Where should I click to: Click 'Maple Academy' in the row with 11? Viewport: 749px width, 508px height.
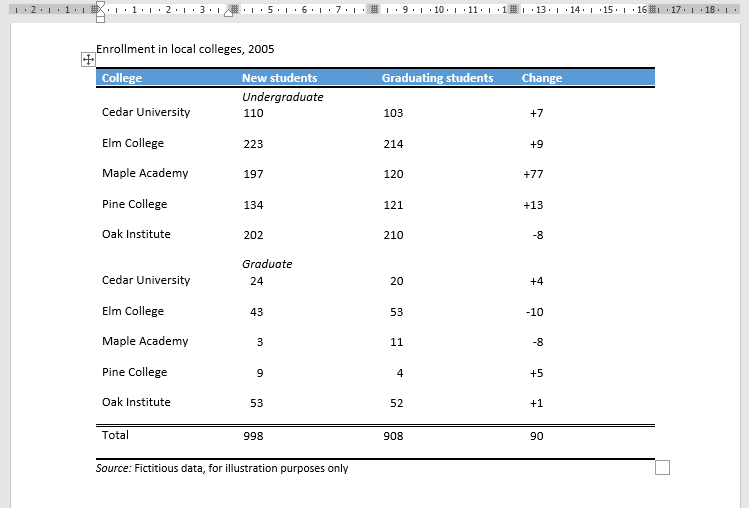point(145,341)
